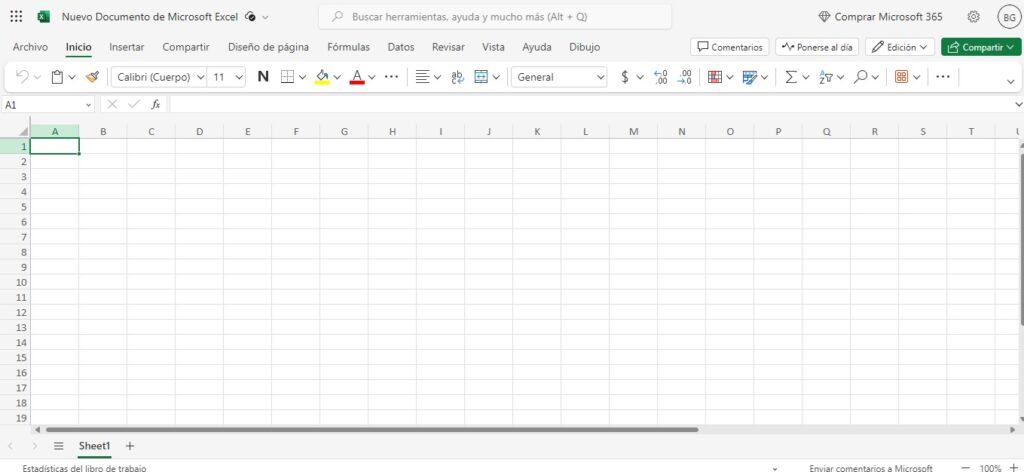Open the BG account avatar

tap(1009, 17)
